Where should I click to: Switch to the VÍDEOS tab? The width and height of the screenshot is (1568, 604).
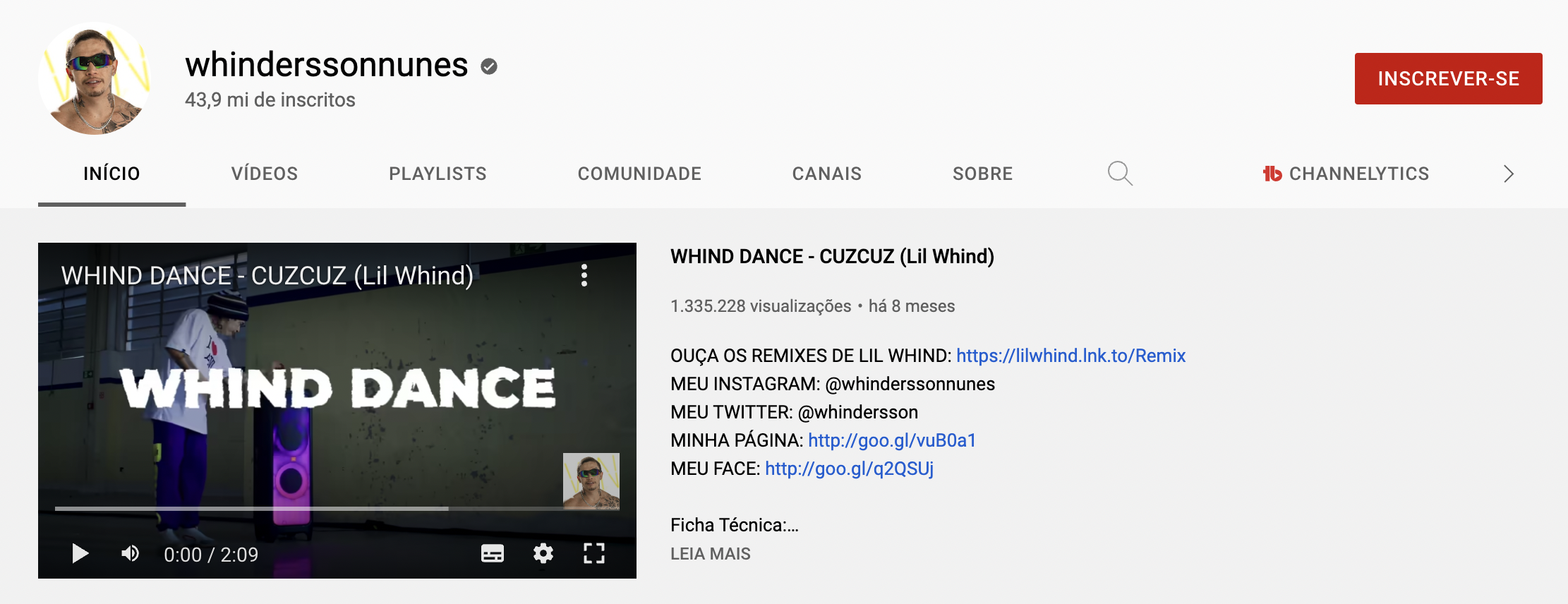point(265,174)
